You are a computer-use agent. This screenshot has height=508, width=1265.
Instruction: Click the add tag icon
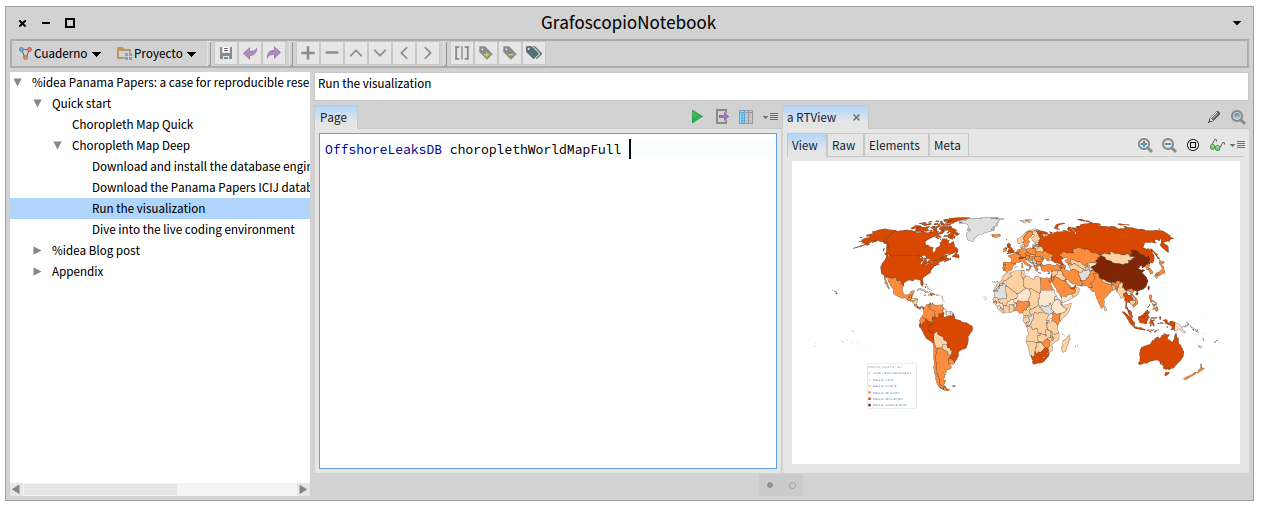[x=486, y=53]
